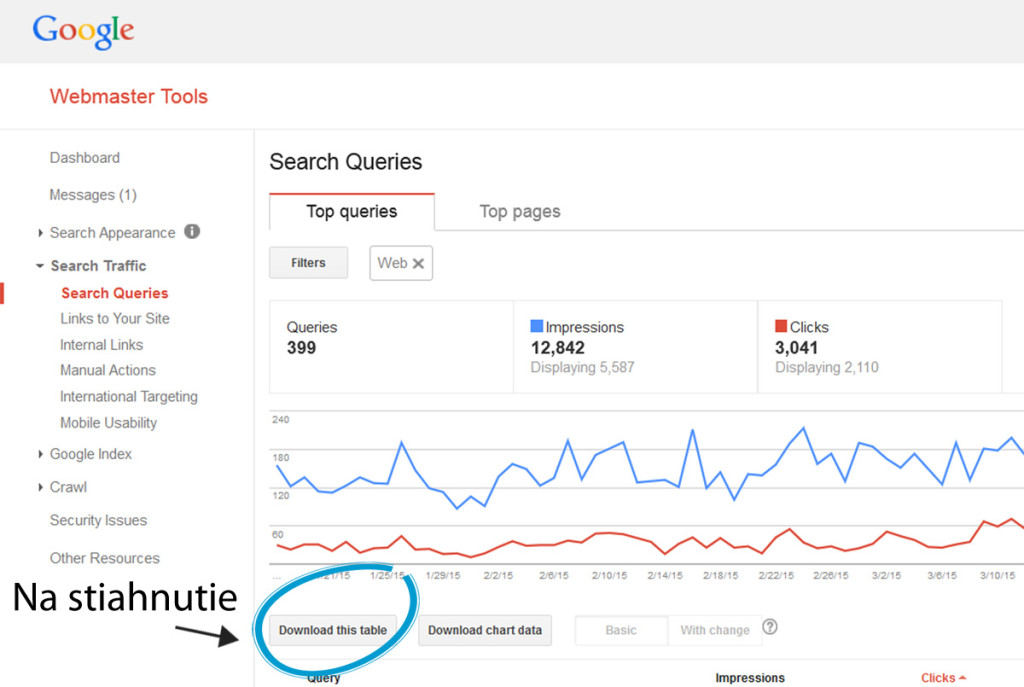1024x687 pixels.
Task: Open Search Traffic menu item
Action: 98,266
